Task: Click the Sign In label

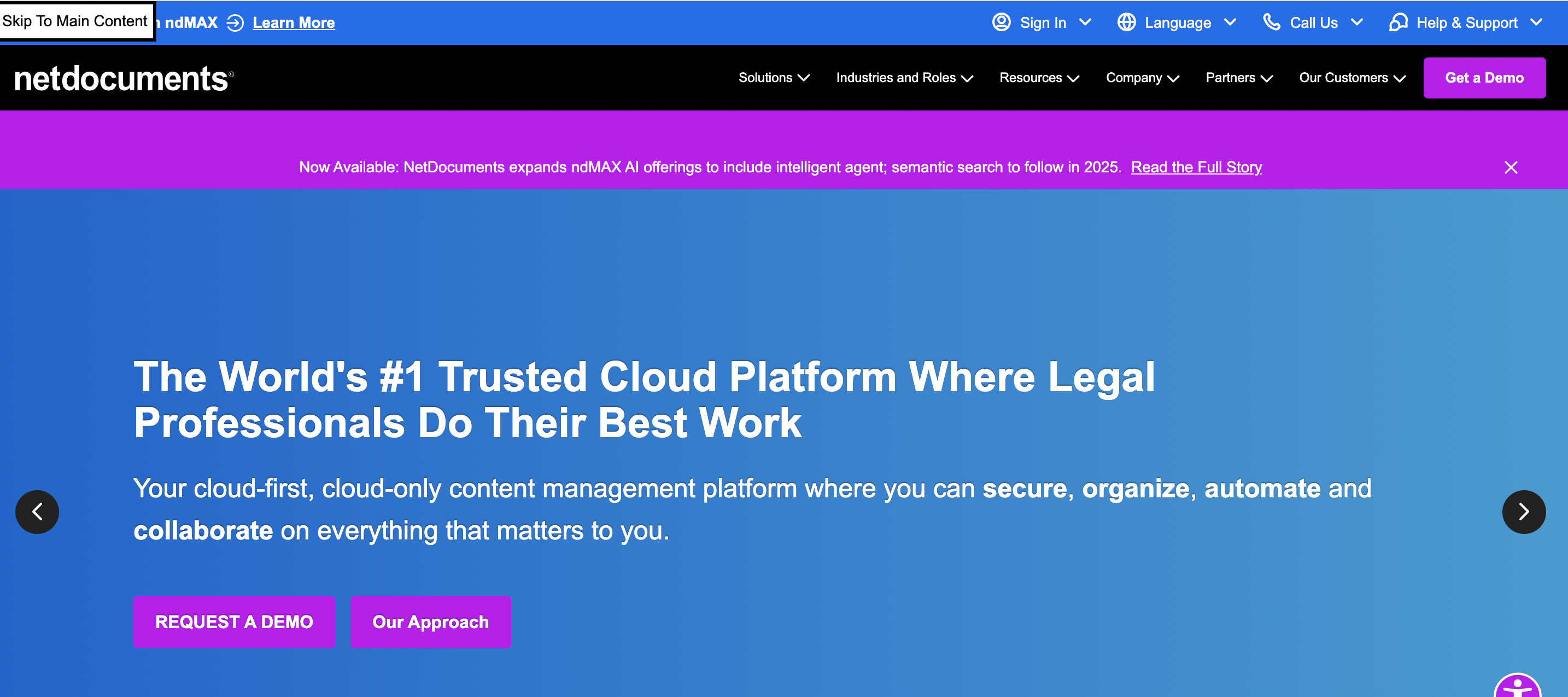Action: click(x=1043, y=23)
